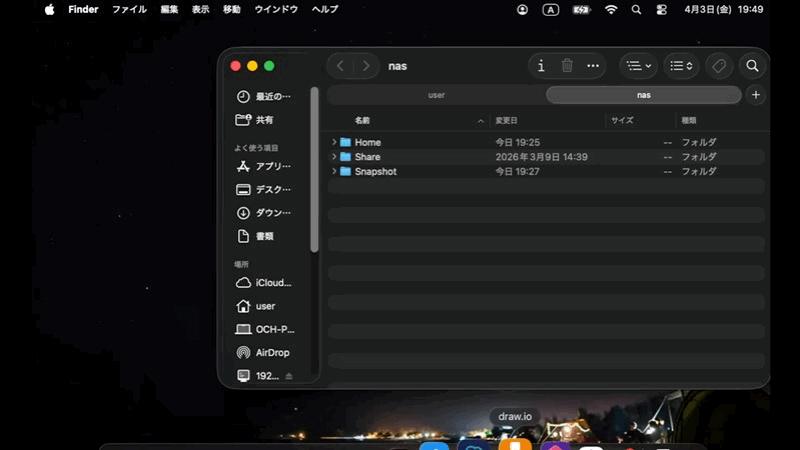Image resolution: width=800 pixels, height=450 pixels.
Task: Select the nas tab
Action: click(643, 95)
